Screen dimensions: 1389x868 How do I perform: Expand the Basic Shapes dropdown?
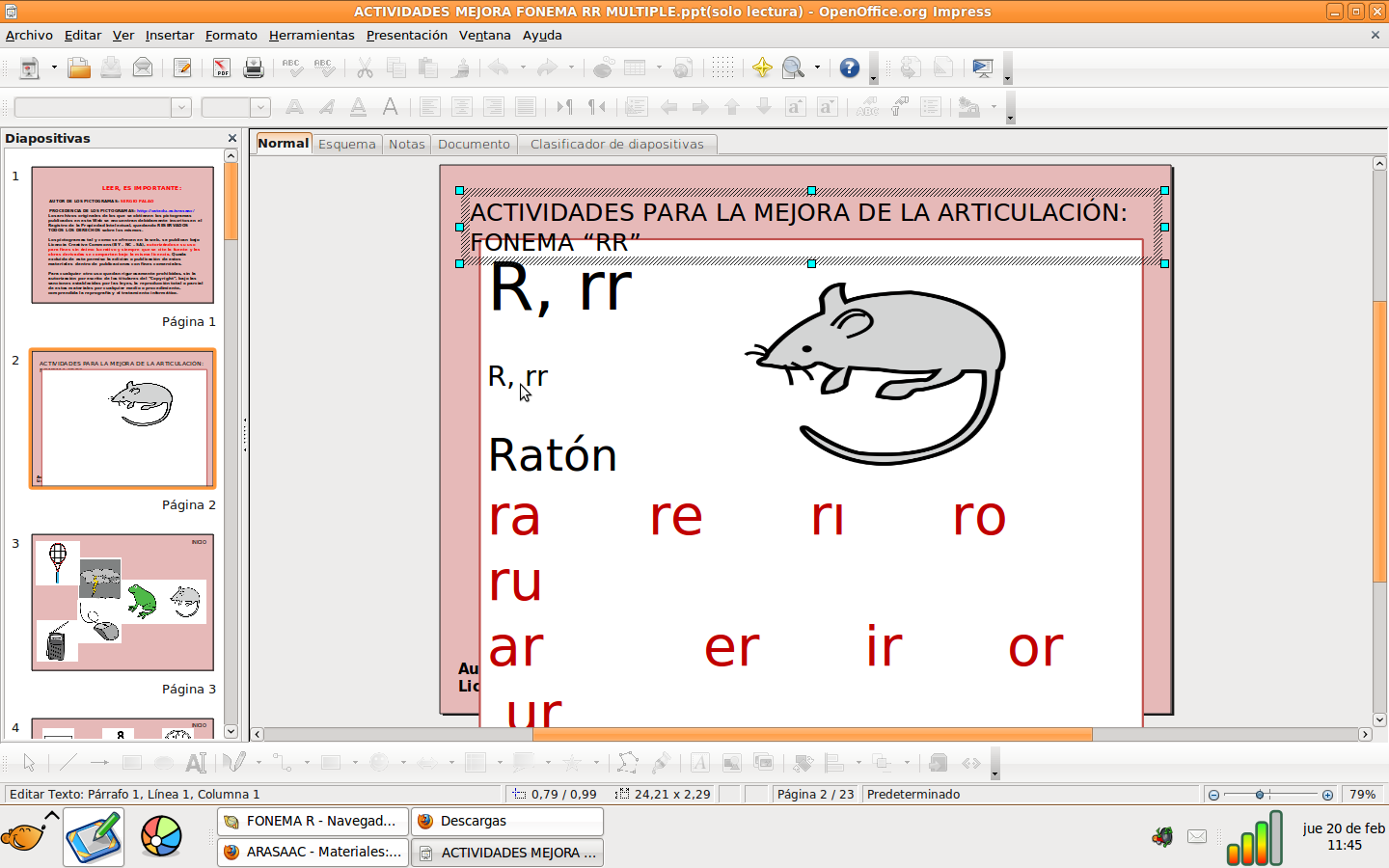(354, 763)
